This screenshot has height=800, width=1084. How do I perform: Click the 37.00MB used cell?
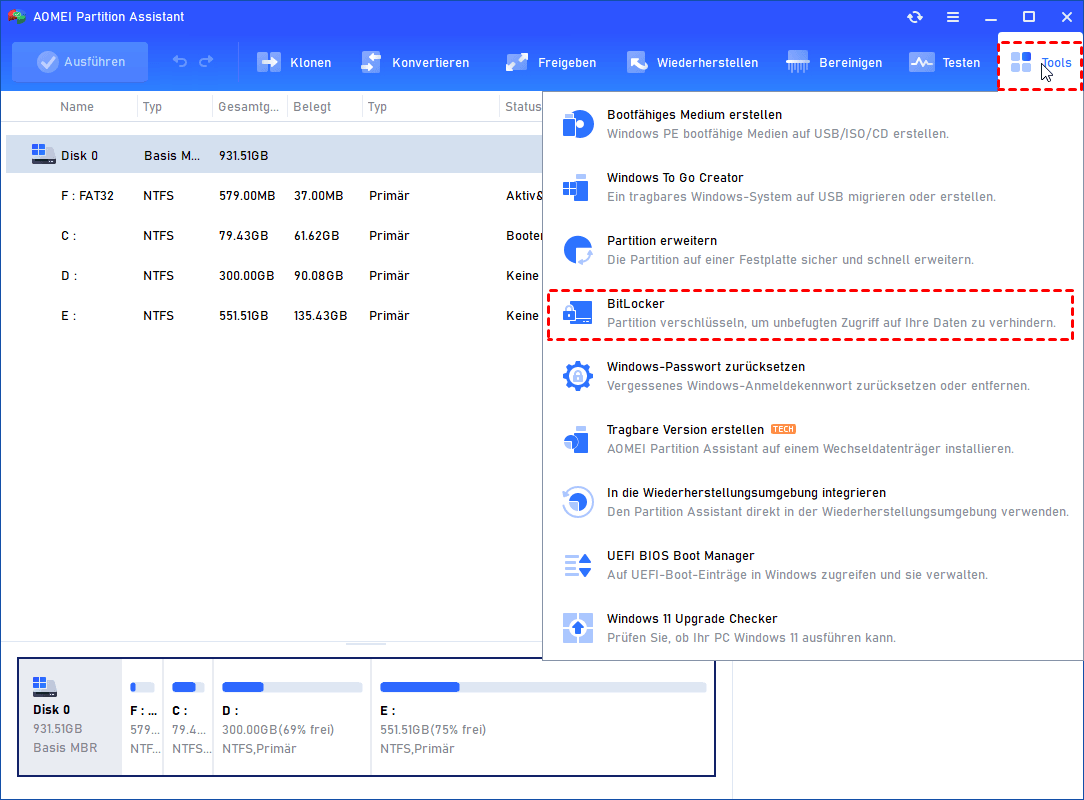click(x=318, y=196)
